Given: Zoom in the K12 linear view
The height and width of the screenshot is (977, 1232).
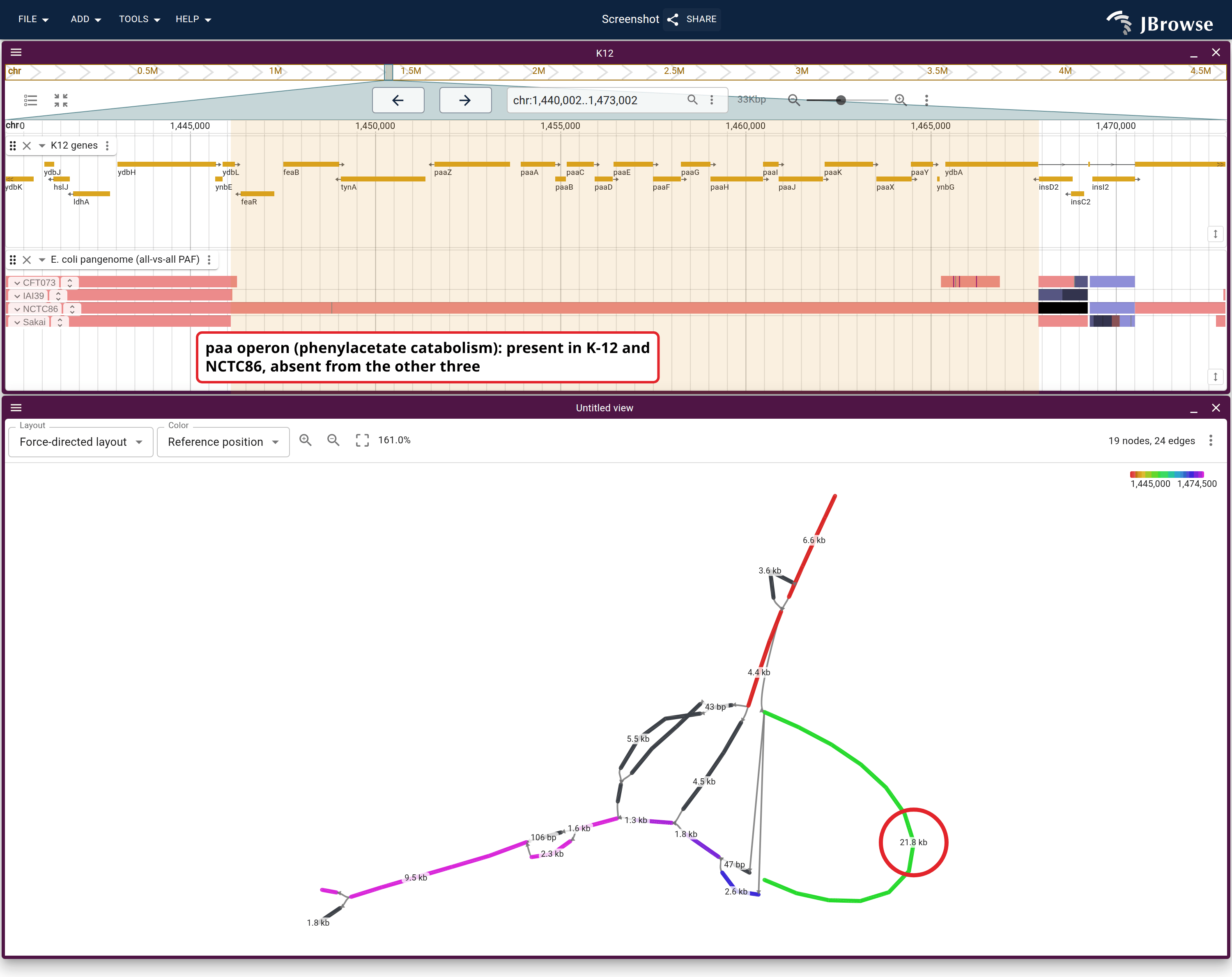Looking at the screenshot, I should (901, 100).
